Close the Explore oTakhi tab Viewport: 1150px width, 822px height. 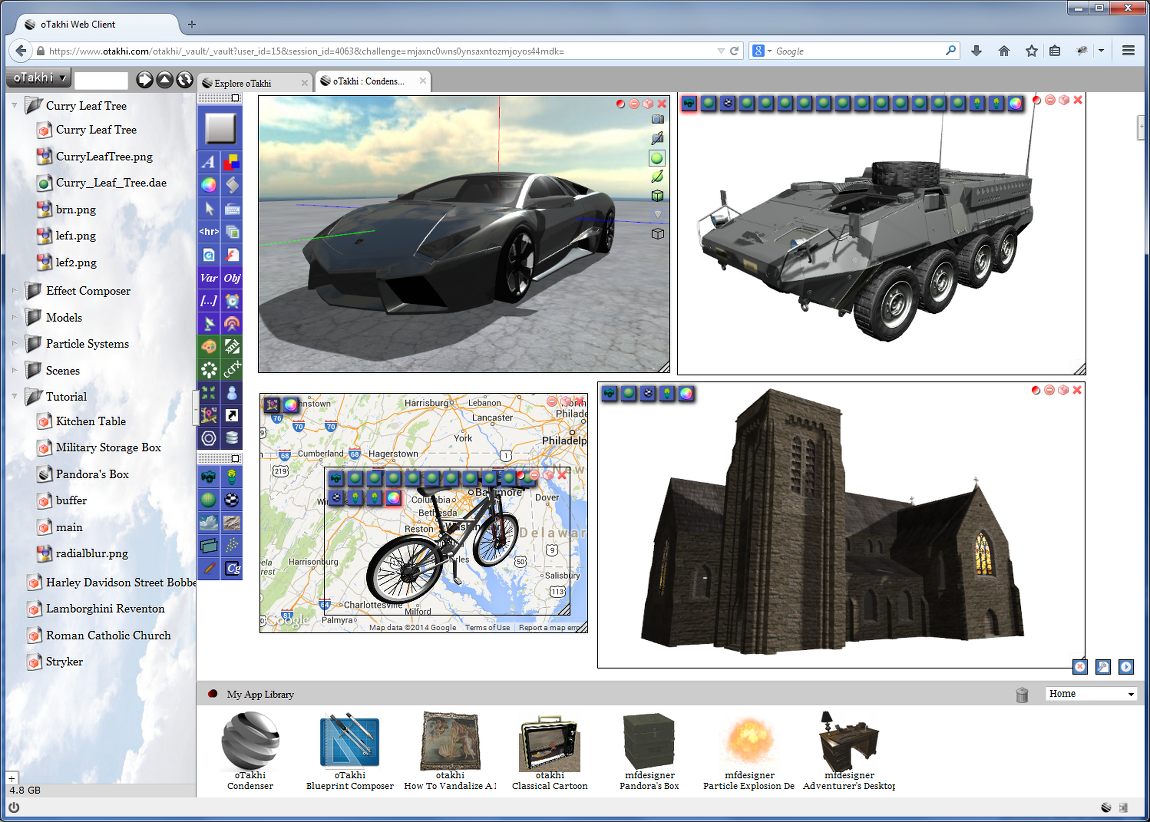click(305, 83)
